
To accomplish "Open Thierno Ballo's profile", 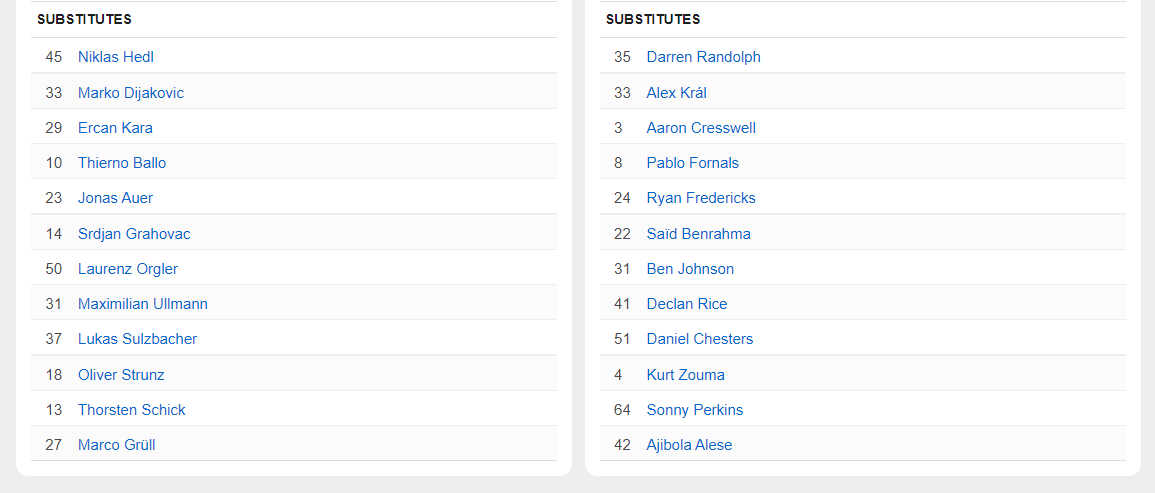I will (x=122, y=163).
